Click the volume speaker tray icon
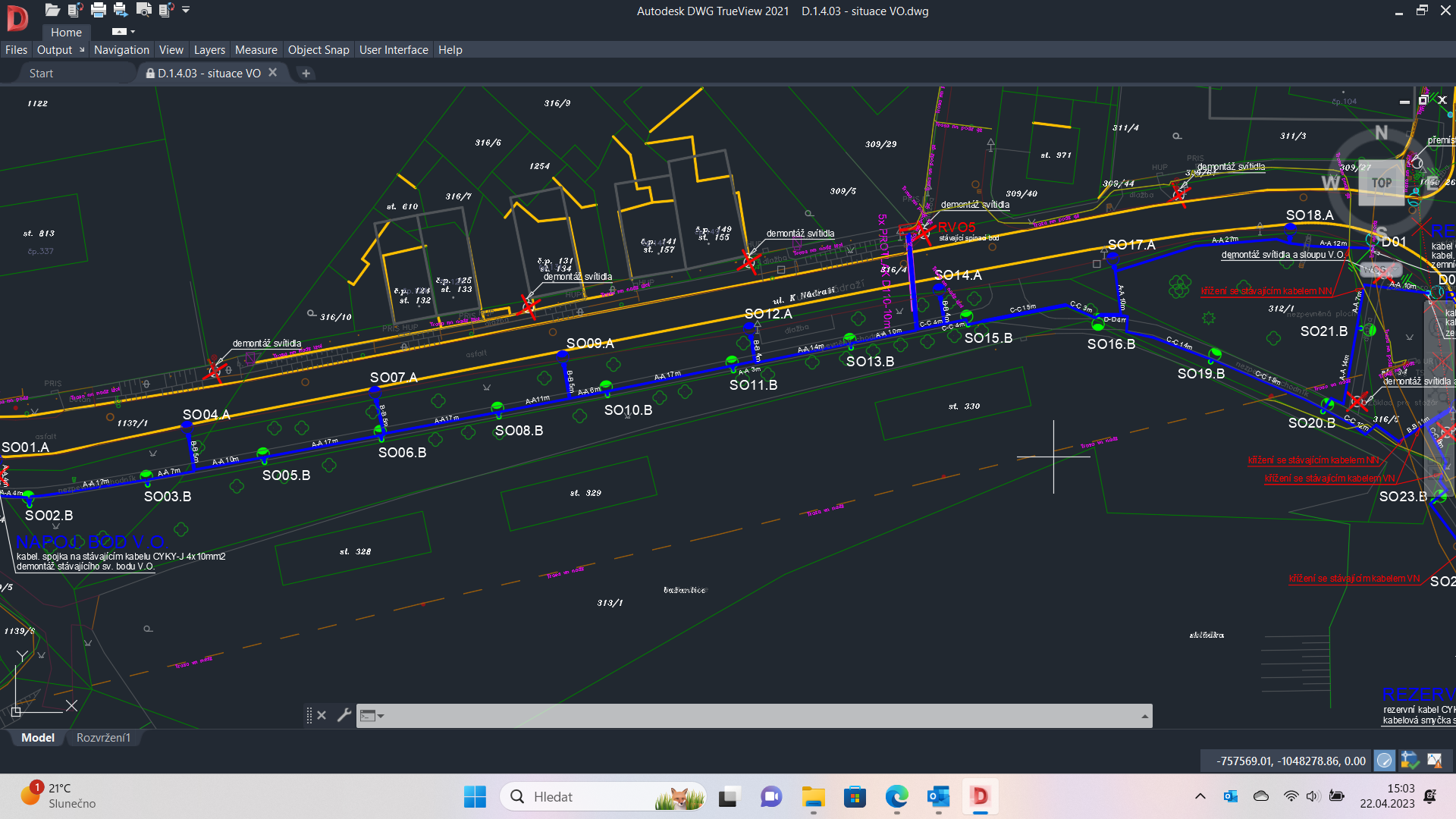This screenshot has width=1456, height=819. click(x=1313, y=796)
